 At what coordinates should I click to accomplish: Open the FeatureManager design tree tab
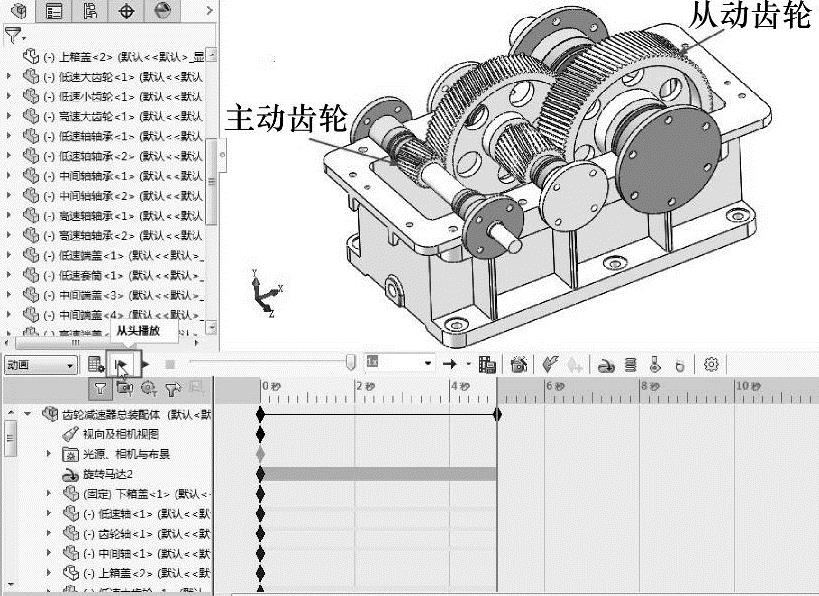(18, 10)
